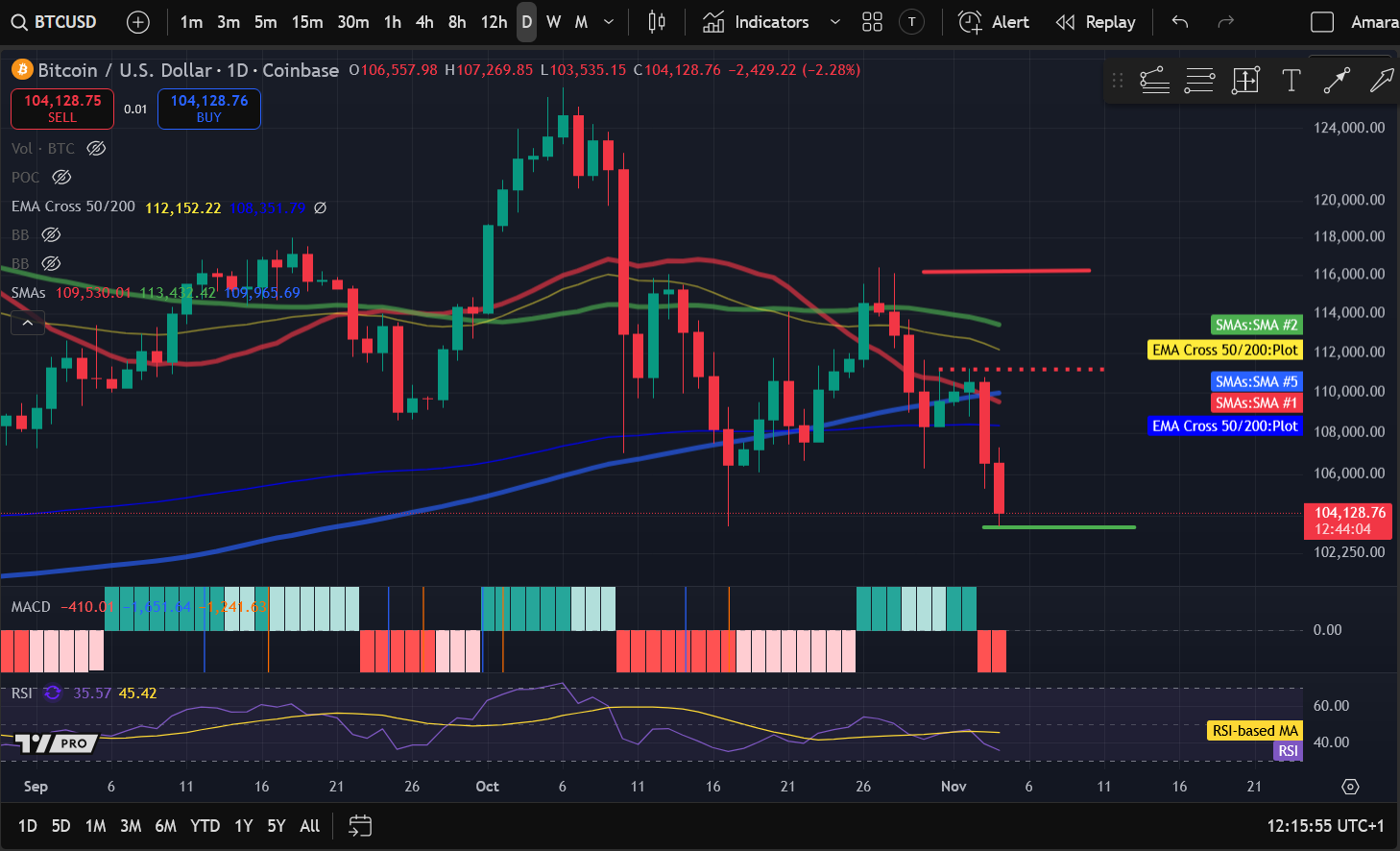Create an Alert with the clock icon

click(x=971, y=22)
